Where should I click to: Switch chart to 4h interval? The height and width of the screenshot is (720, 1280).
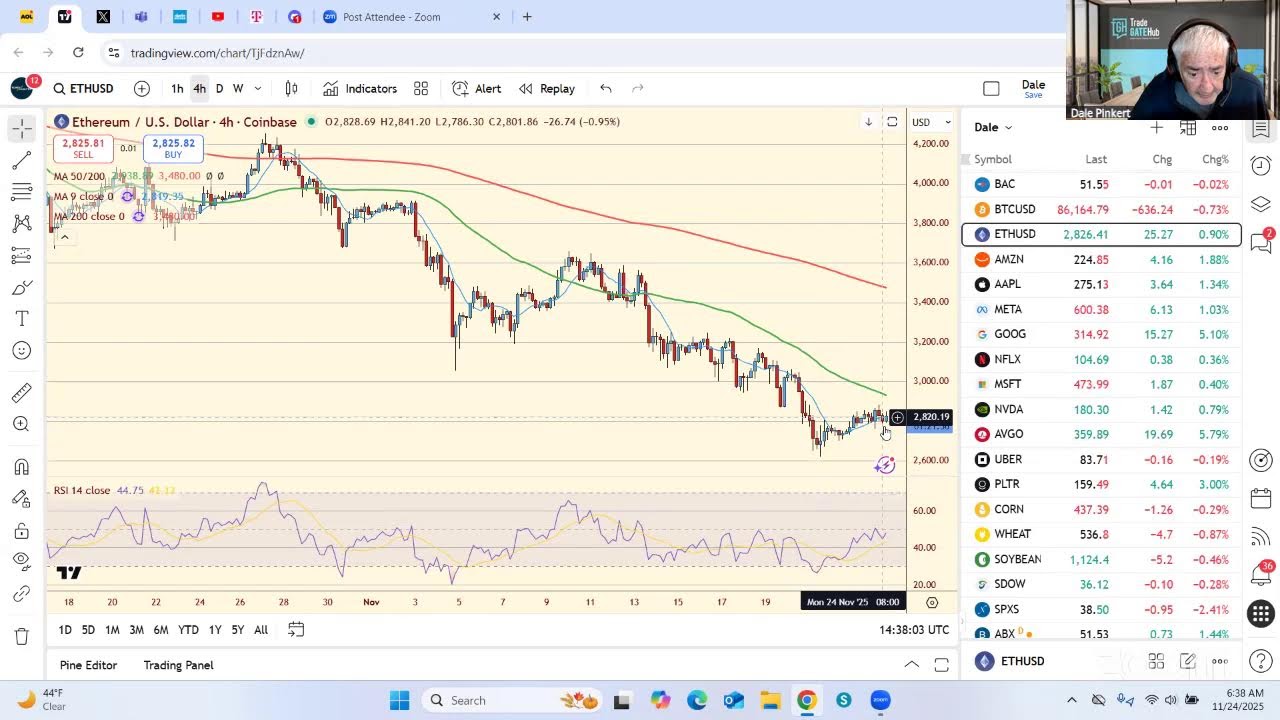tap(199, 89)
